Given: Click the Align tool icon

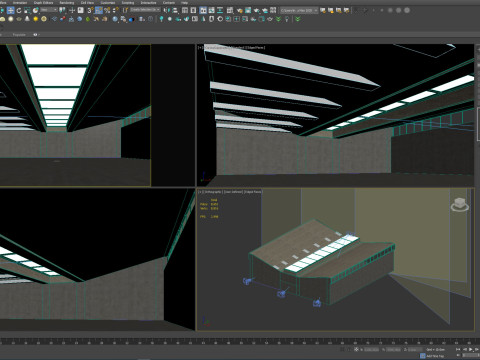Looking at the screenshot, I should (x=175, y=10).
